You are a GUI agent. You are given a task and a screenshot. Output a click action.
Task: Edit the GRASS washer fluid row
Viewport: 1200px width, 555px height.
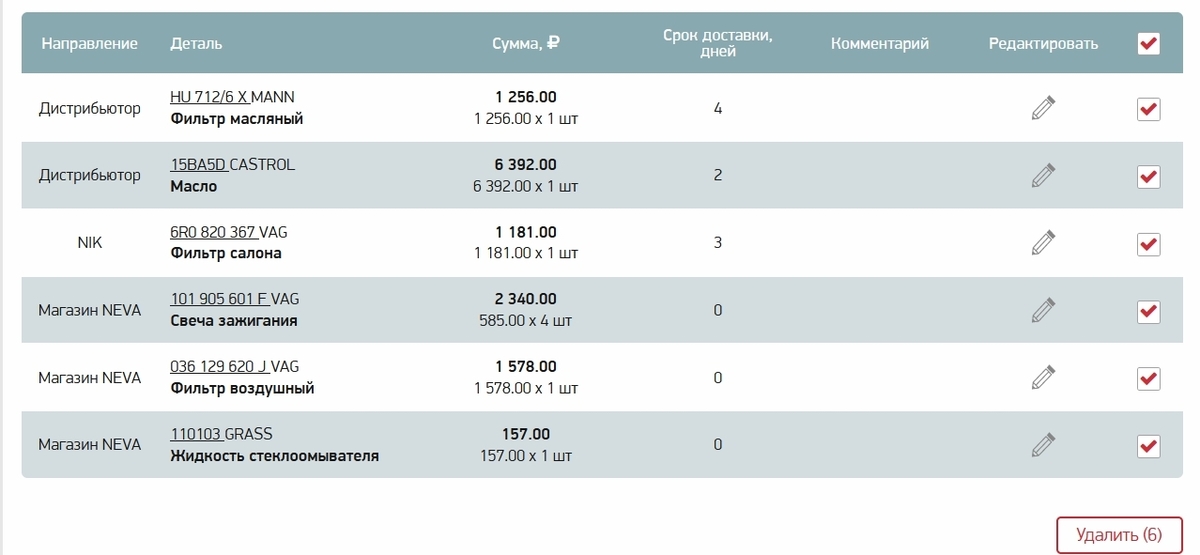pos(1043,444)
